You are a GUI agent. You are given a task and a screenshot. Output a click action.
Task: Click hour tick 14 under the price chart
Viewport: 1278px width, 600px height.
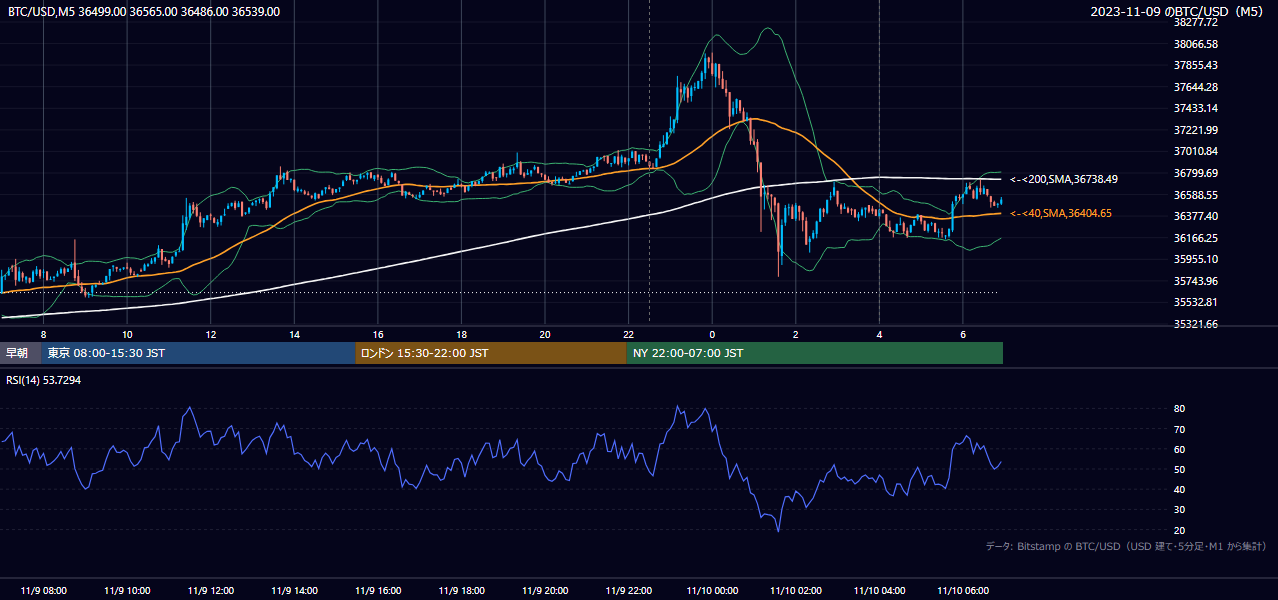[294, 334]
